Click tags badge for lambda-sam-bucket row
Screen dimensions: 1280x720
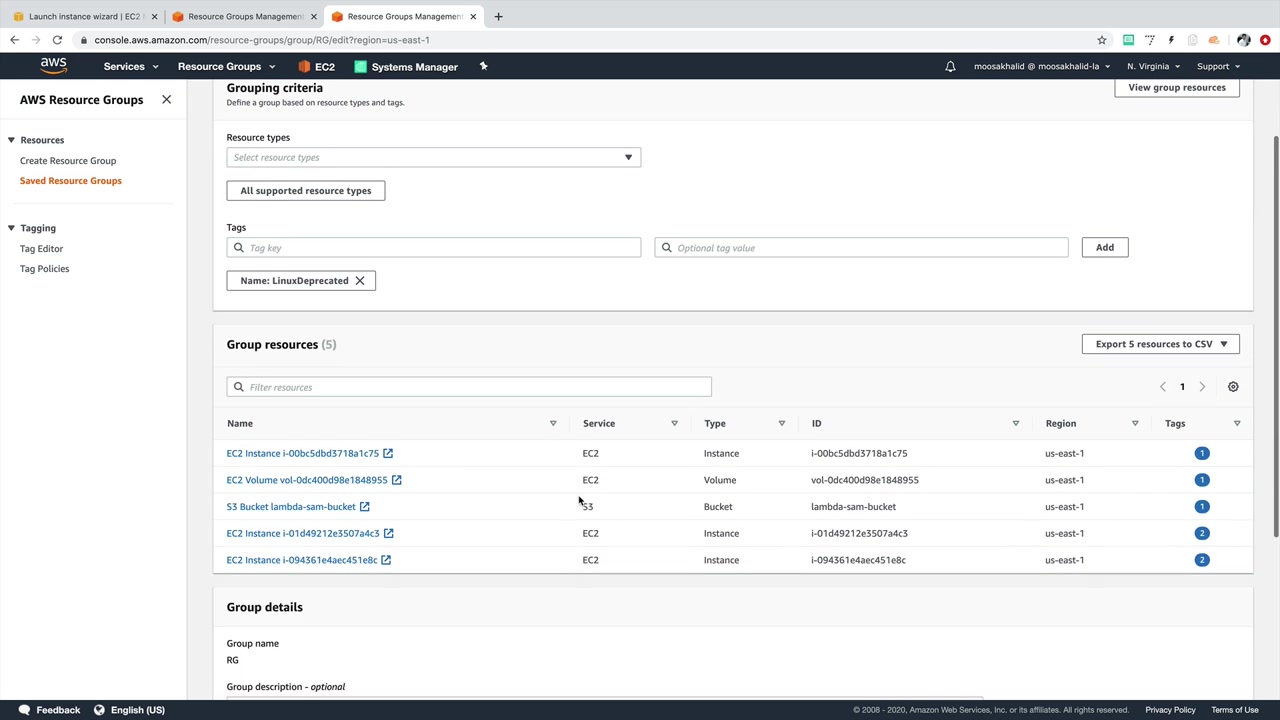coord(1202,507)
